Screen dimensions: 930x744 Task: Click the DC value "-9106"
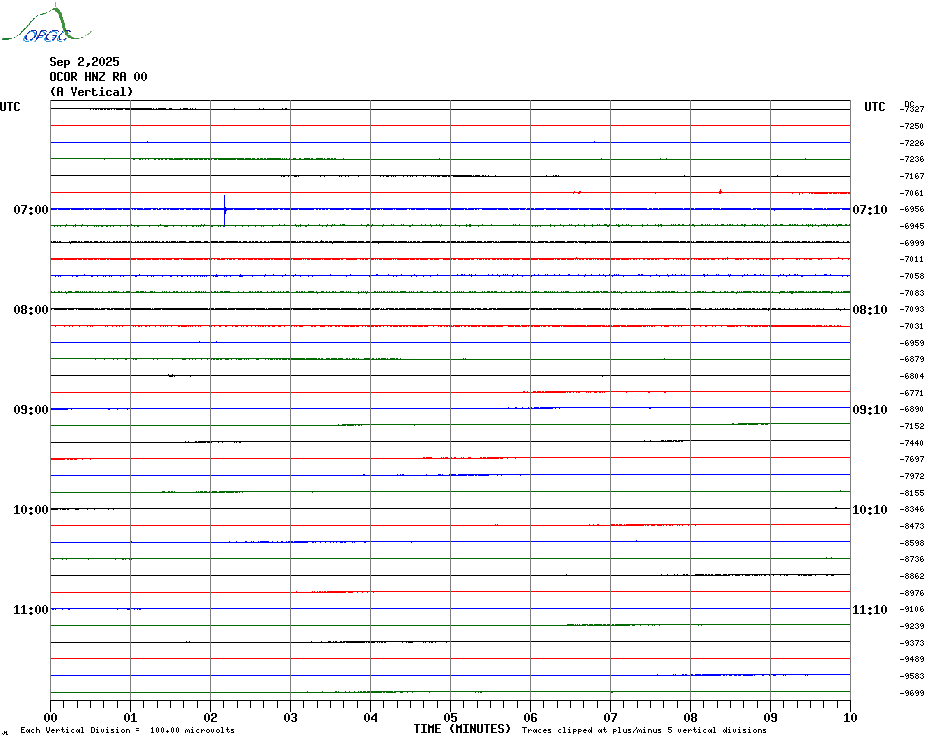tap(912, 609)
